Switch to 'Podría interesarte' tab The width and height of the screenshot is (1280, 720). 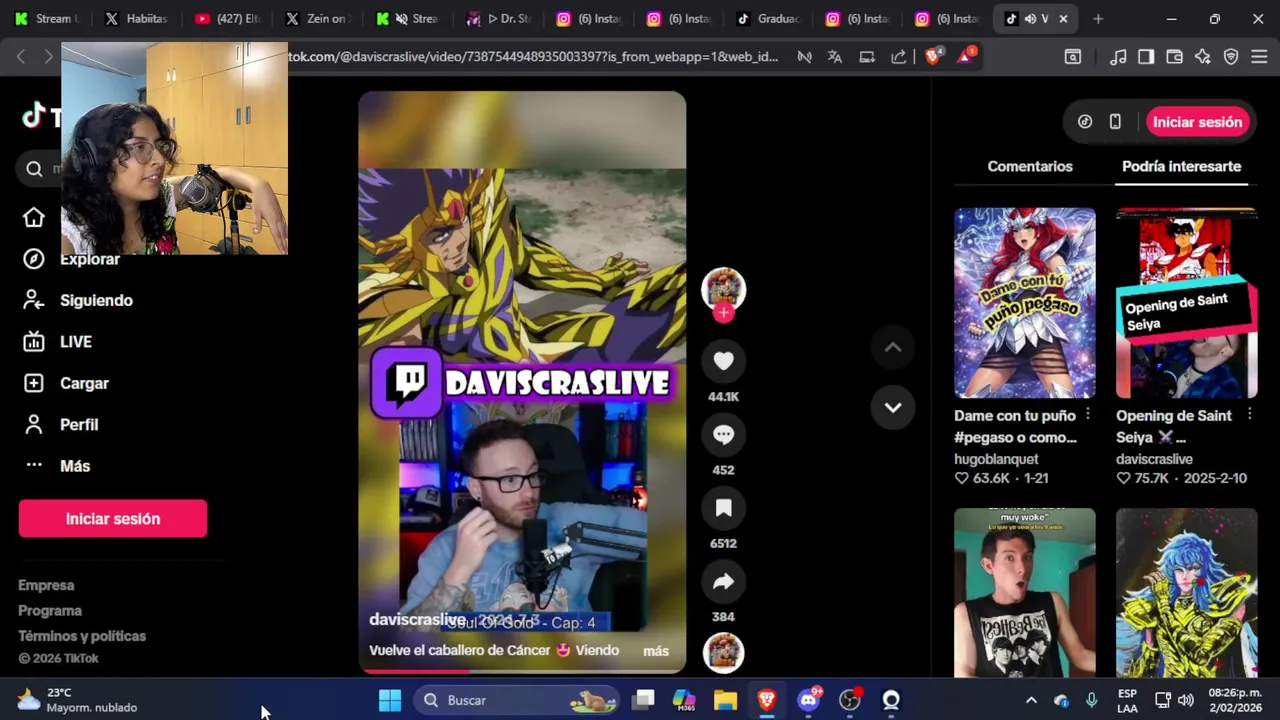click(1181, 166)
